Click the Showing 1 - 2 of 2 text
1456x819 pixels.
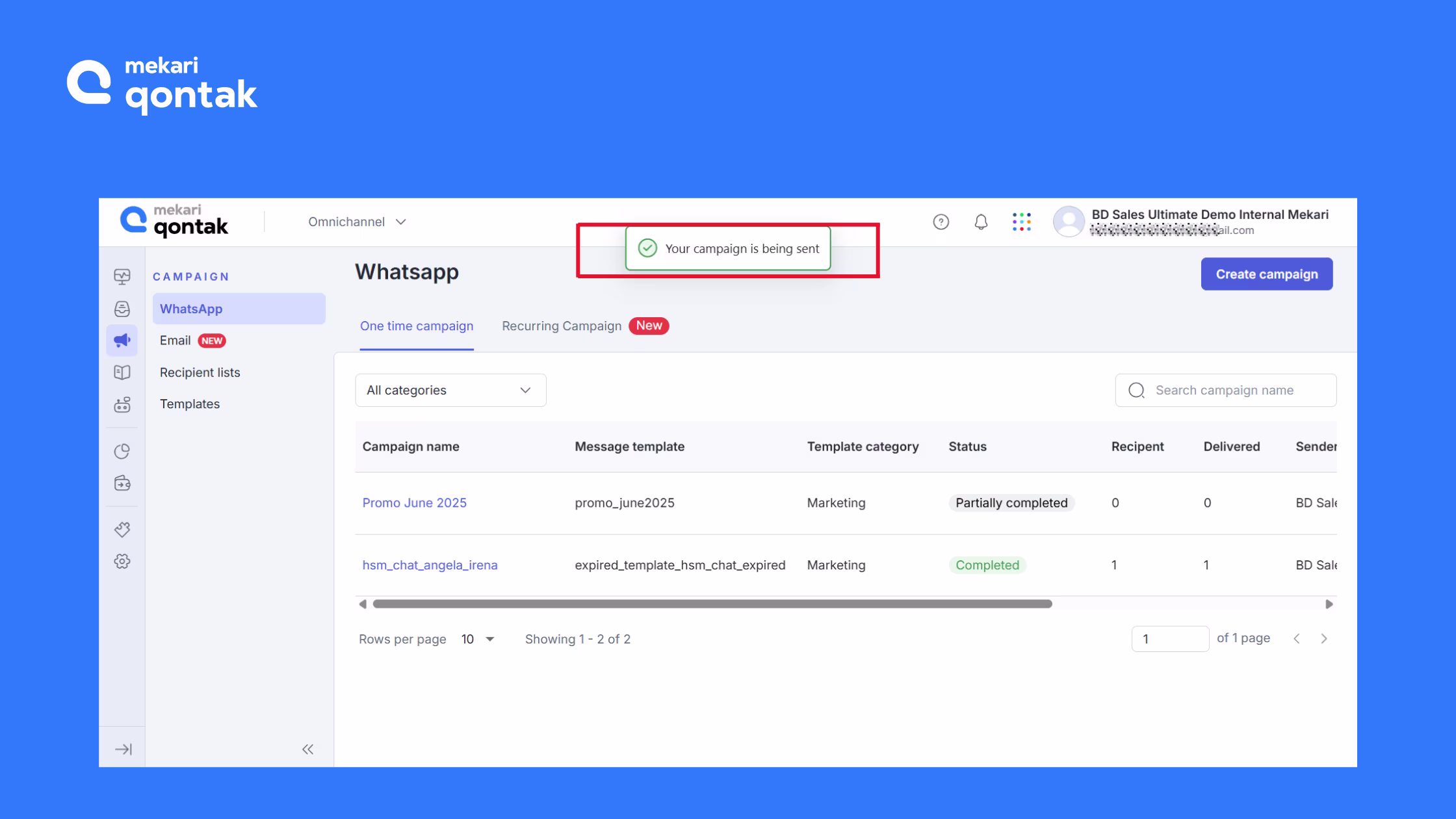578,640
